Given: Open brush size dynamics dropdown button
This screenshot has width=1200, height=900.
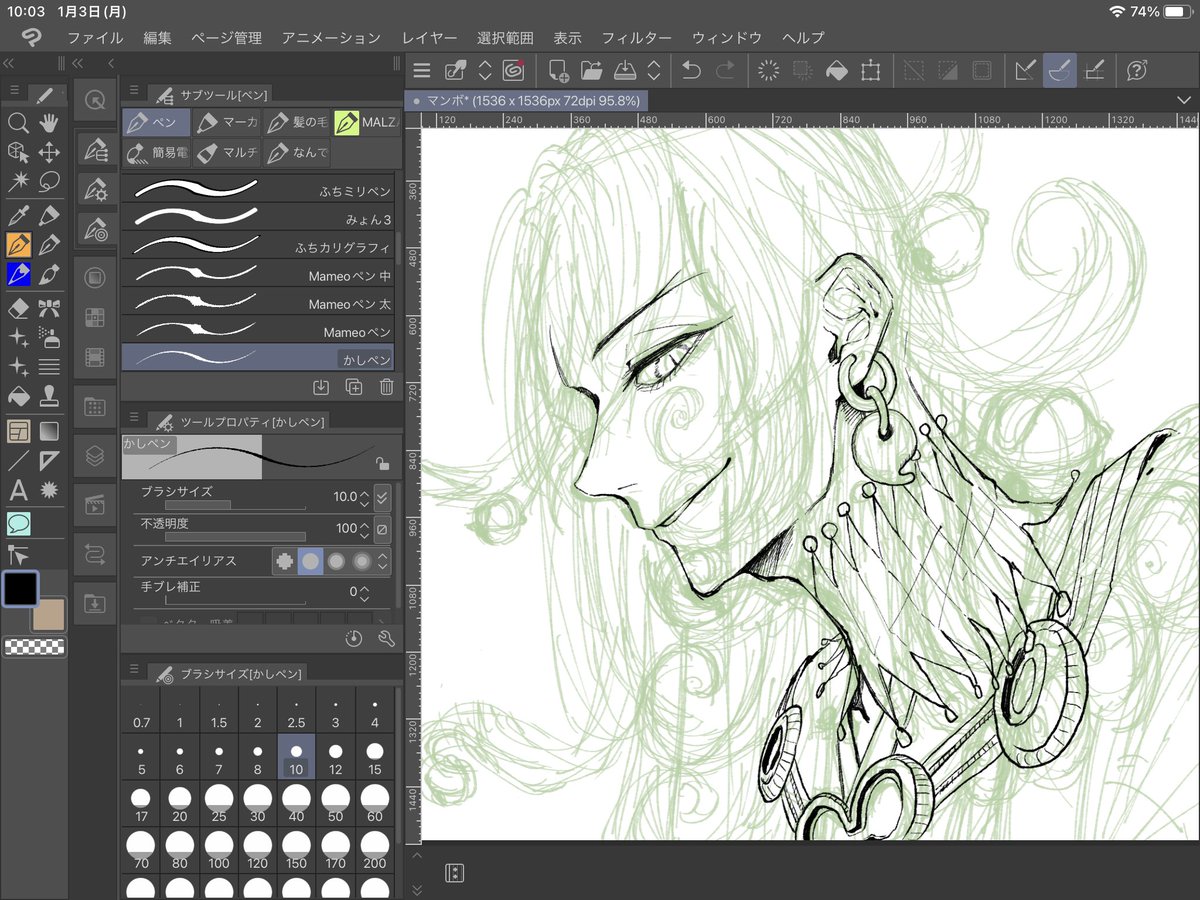Looking at the screenshot, I should click(x=382, y=497).
